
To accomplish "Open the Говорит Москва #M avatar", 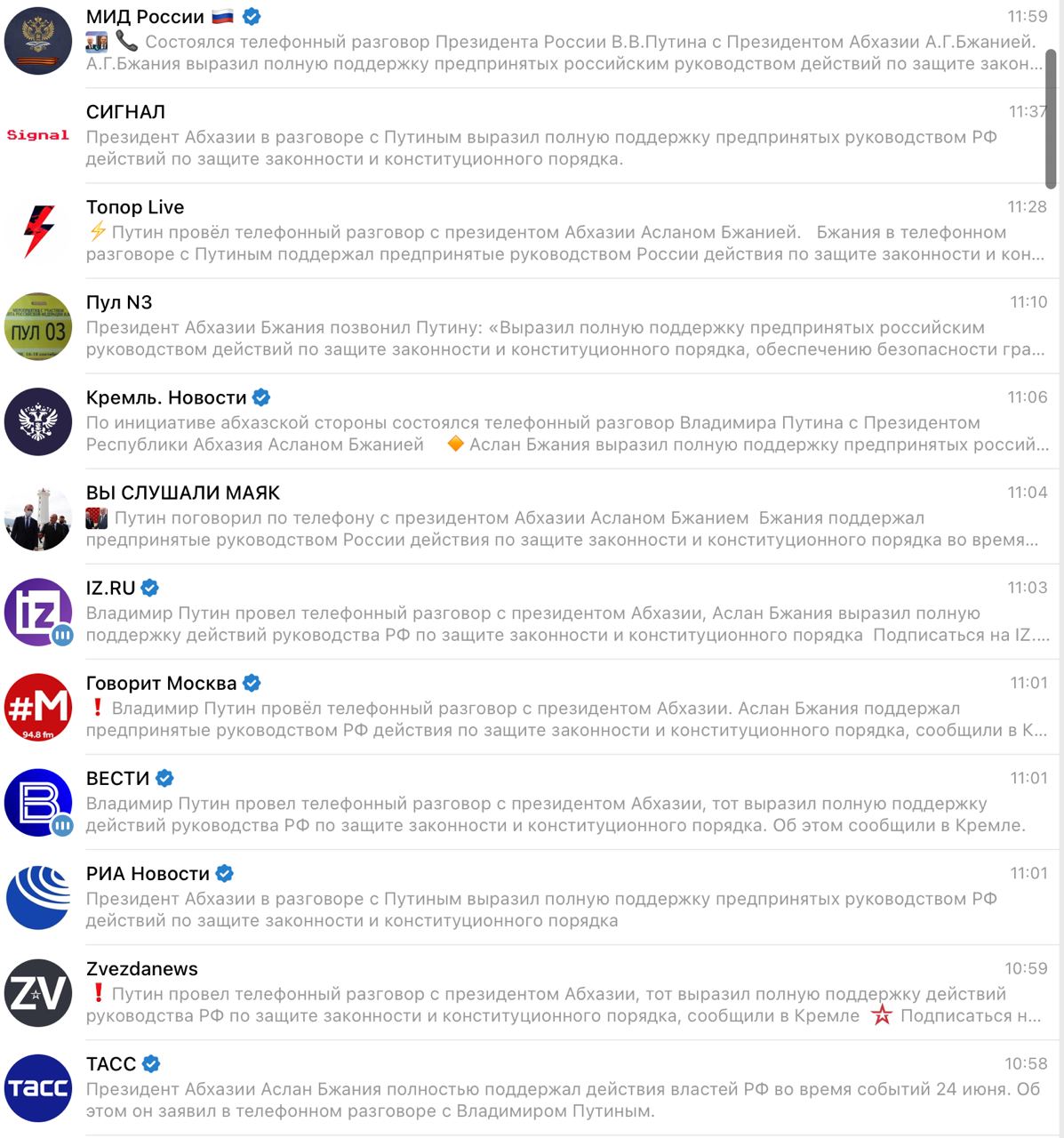I will 38,707.
